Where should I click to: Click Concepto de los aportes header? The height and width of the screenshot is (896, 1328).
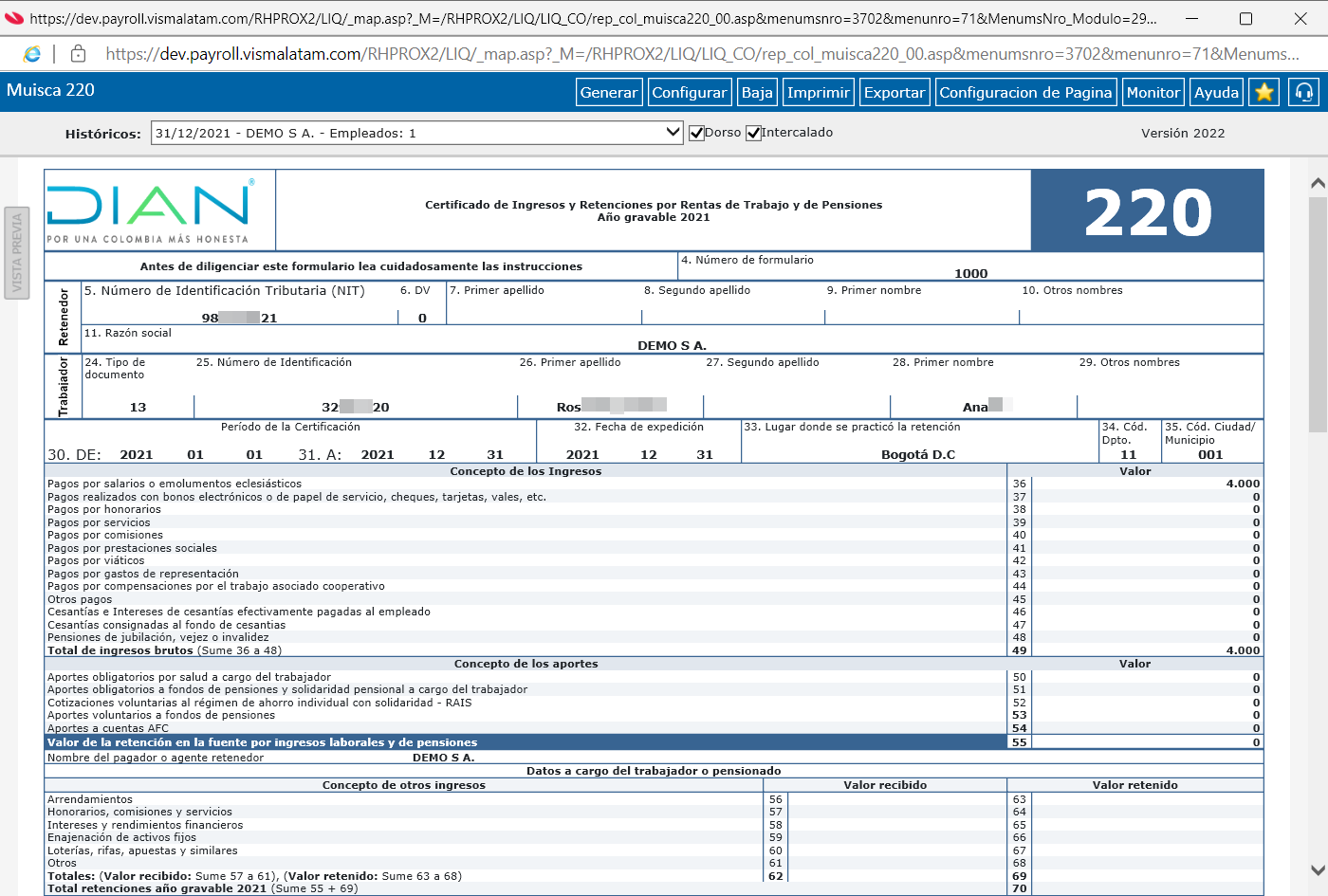click(526, 664)
